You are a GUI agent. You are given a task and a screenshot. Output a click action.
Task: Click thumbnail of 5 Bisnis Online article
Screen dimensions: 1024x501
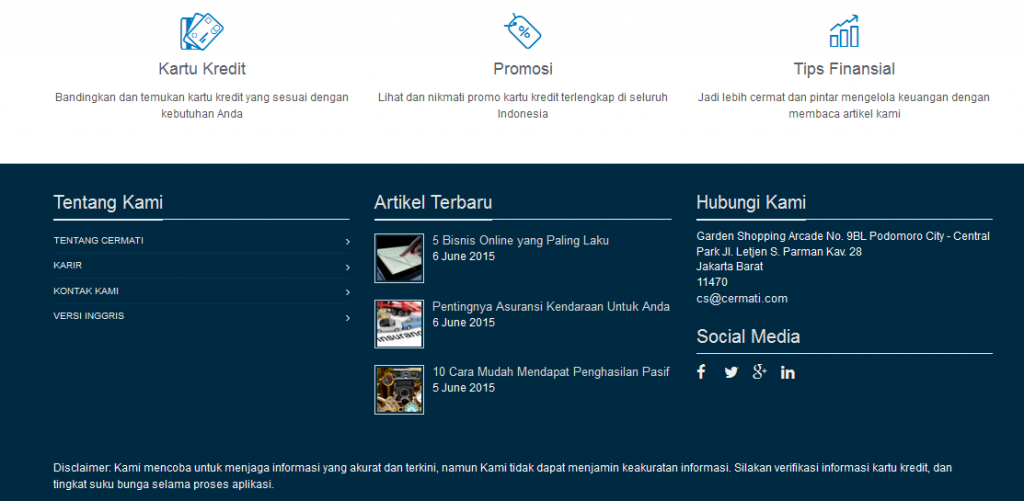pos(399,258)
